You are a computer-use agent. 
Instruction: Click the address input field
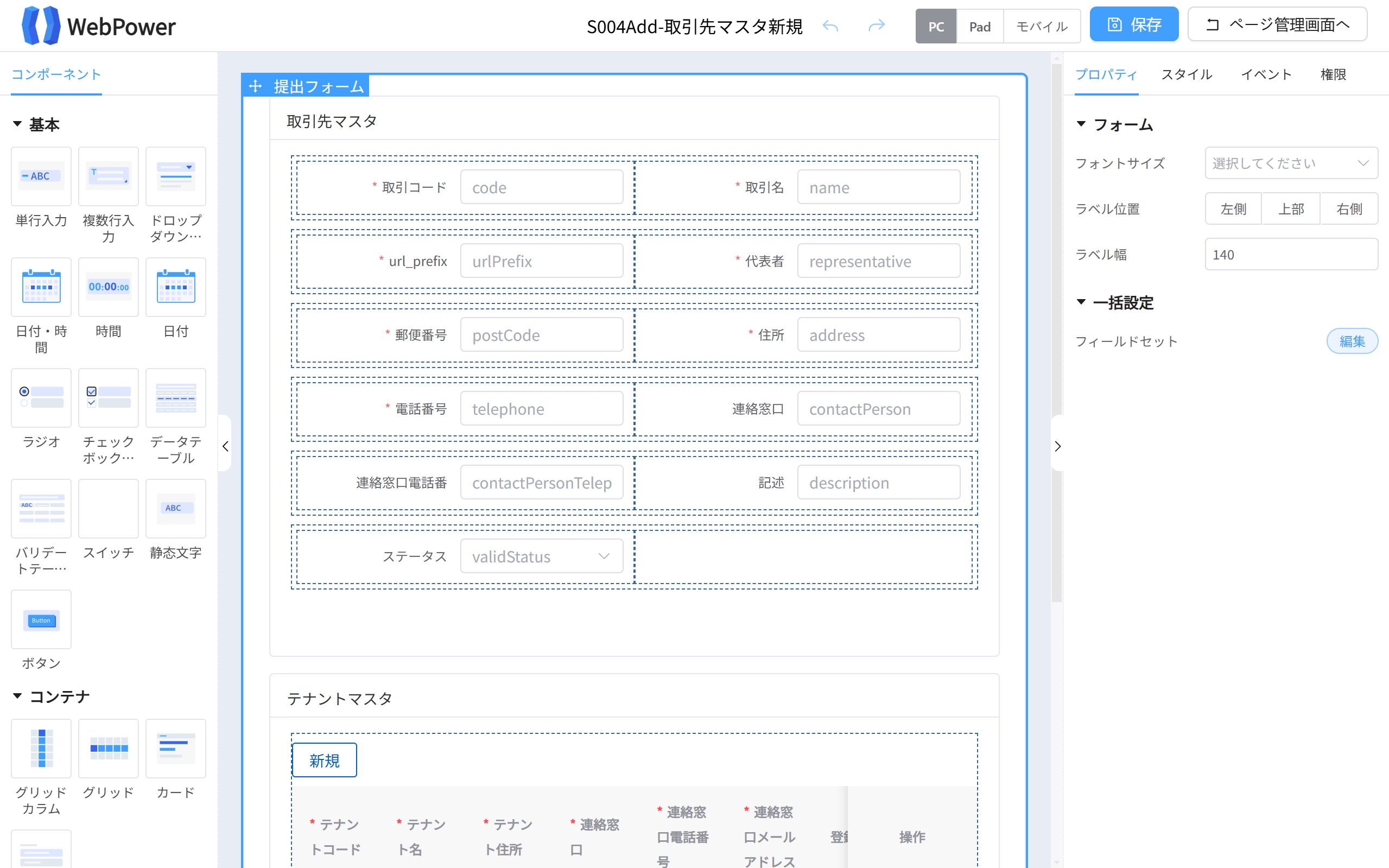click(878, 335)
